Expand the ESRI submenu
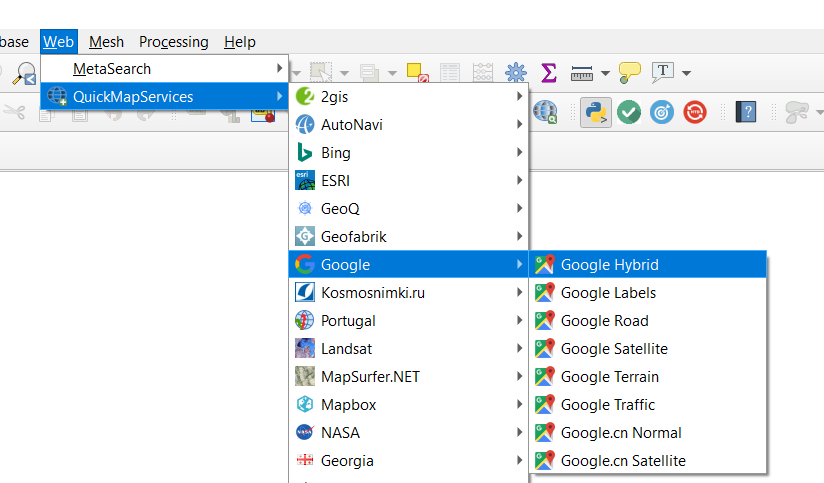824x483 pixels. [409, 180]
